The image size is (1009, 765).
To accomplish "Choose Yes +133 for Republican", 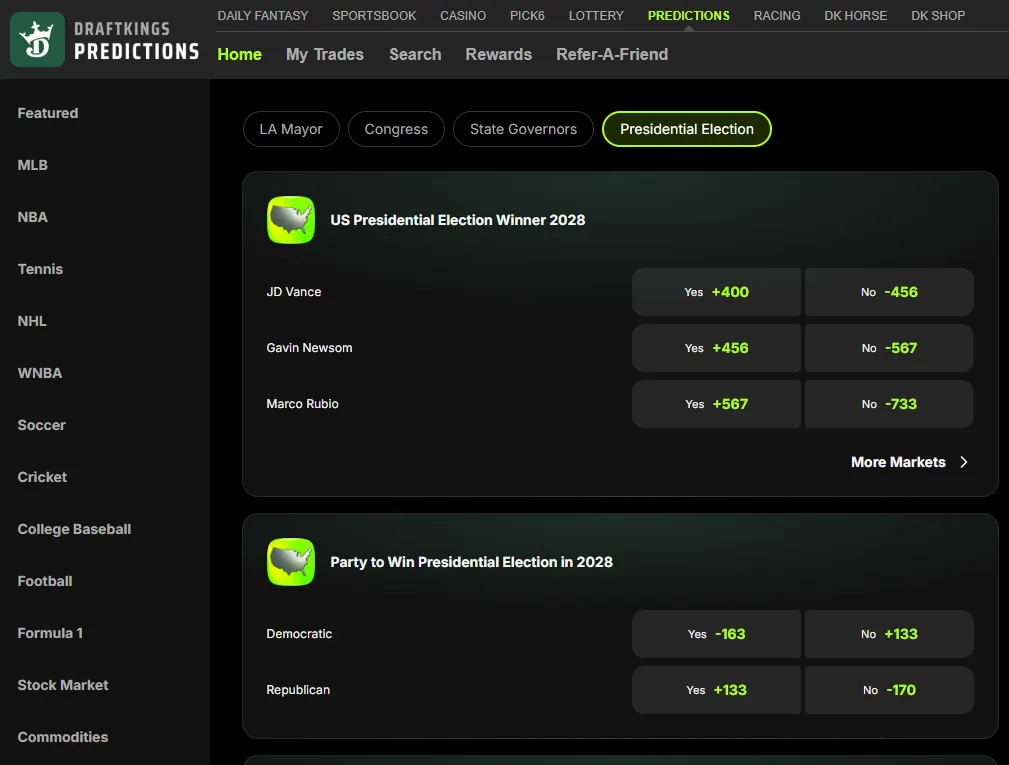I will coord(716,690).
